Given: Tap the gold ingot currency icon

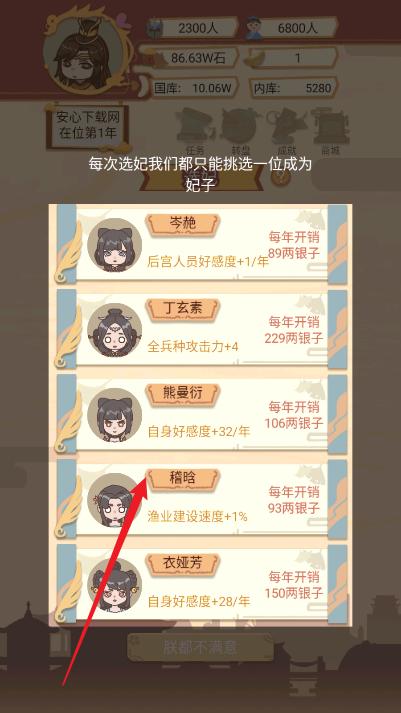Looking at the screenshot, I should 257,59.
